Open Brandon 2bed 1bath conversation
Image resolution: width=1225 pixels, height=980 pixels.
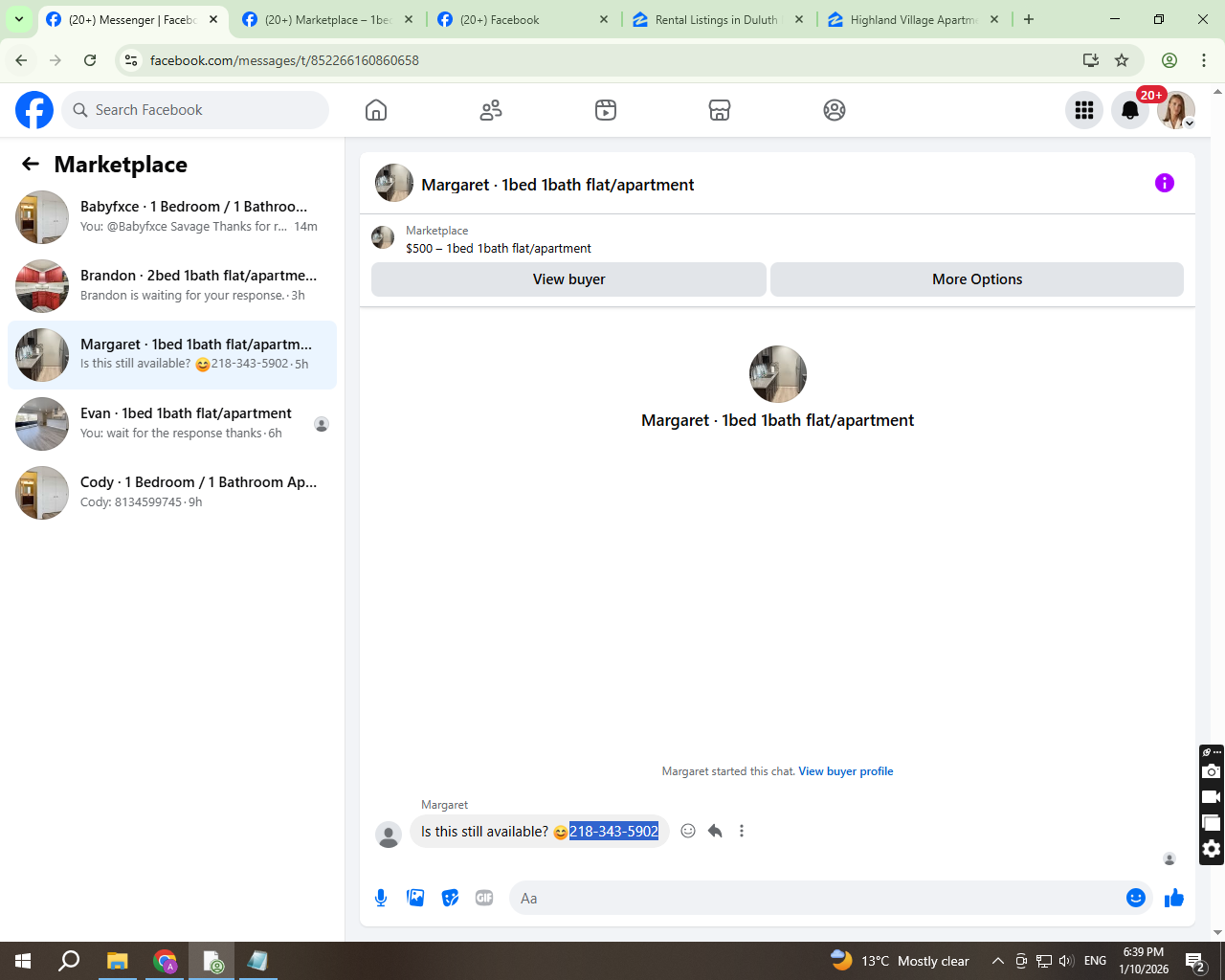click(172, 286)
